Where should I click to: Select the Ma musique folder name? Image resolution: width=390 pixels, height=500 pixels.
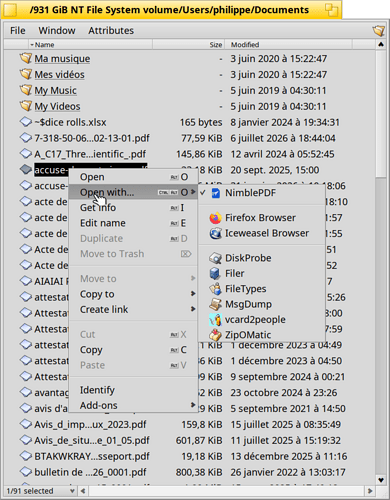[x=62, y=59]
